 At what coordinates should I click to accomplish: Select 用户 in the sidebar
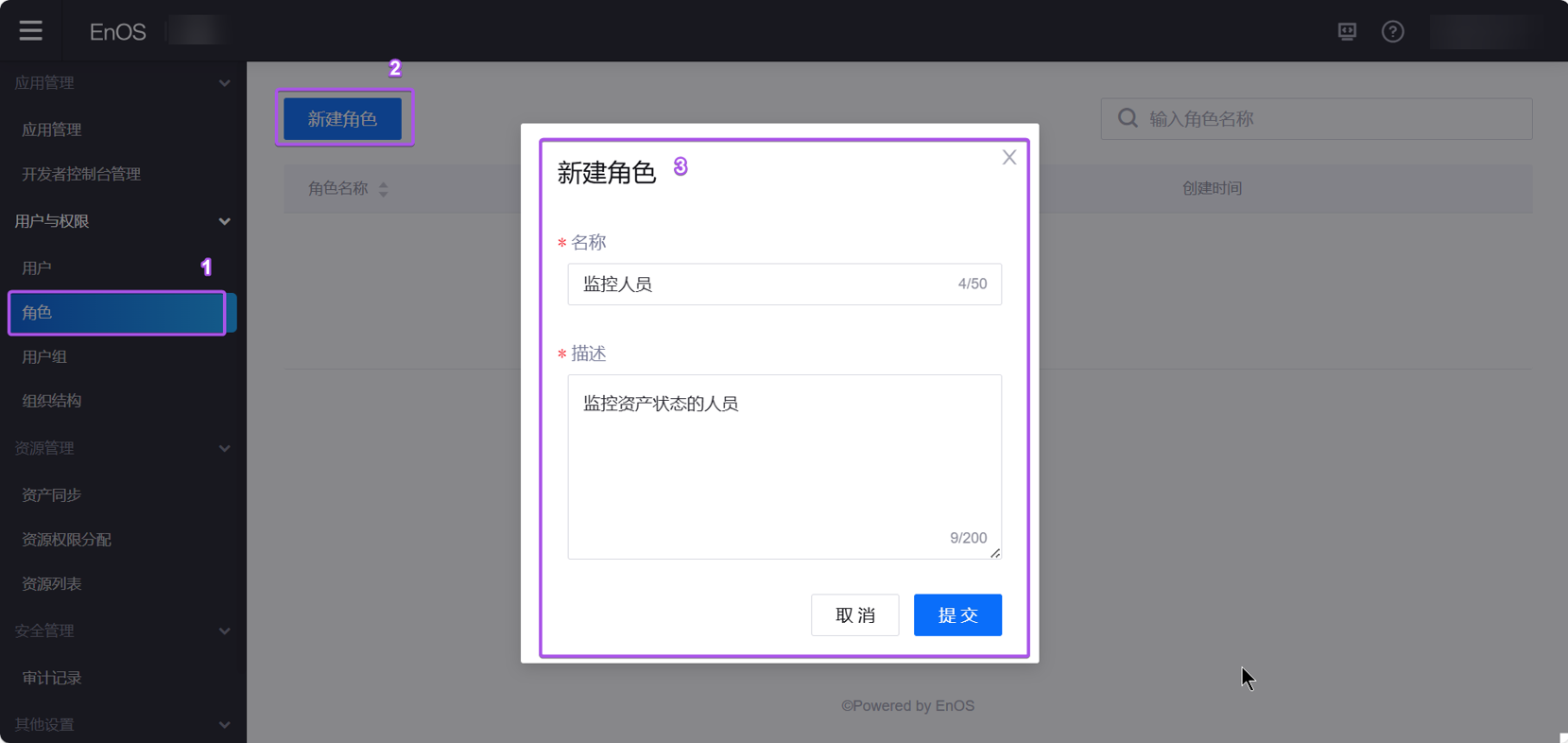pos(37,268)
